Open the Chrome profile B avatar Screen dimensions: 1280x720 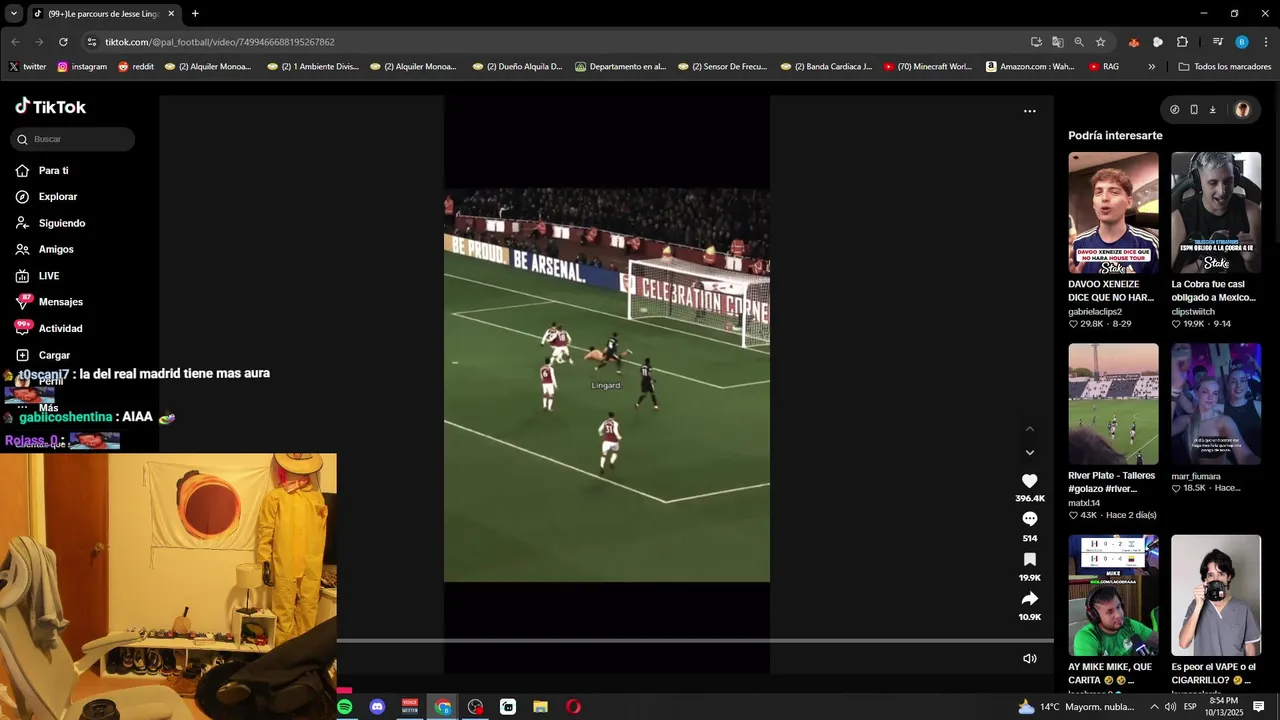coord(1242,42)
